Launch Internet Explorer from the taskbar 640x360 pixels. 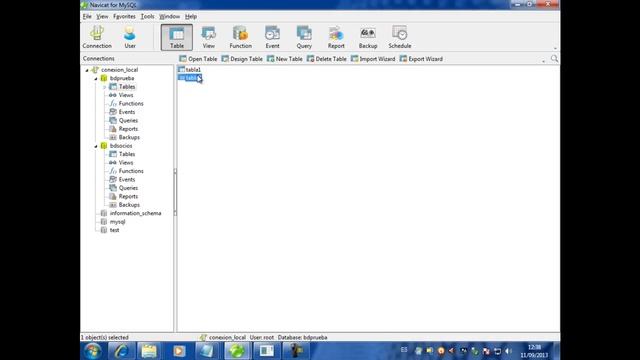pyautogui.click(x=121, y=351)
